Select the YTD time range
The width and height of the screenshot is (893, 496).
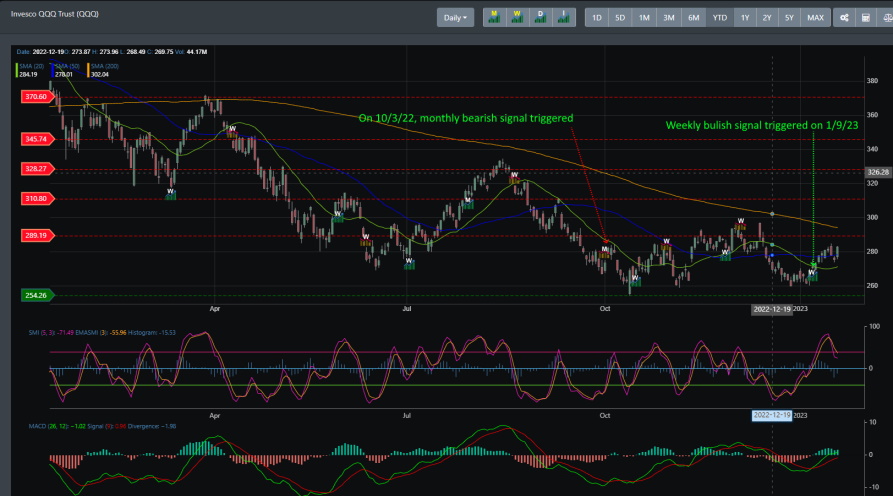click(x=720, y=18)
